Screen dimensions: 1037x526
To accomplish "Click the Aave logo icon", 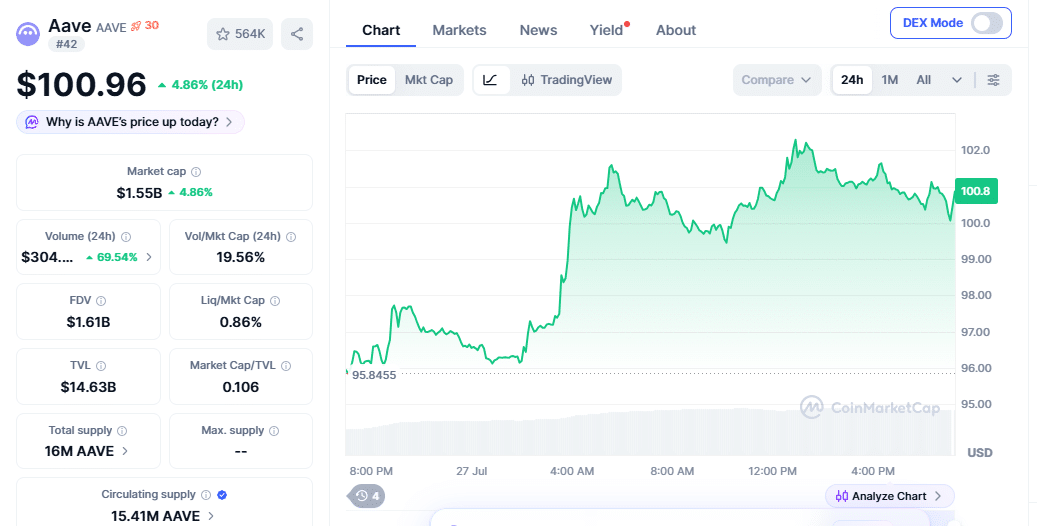I will point(28,34).
